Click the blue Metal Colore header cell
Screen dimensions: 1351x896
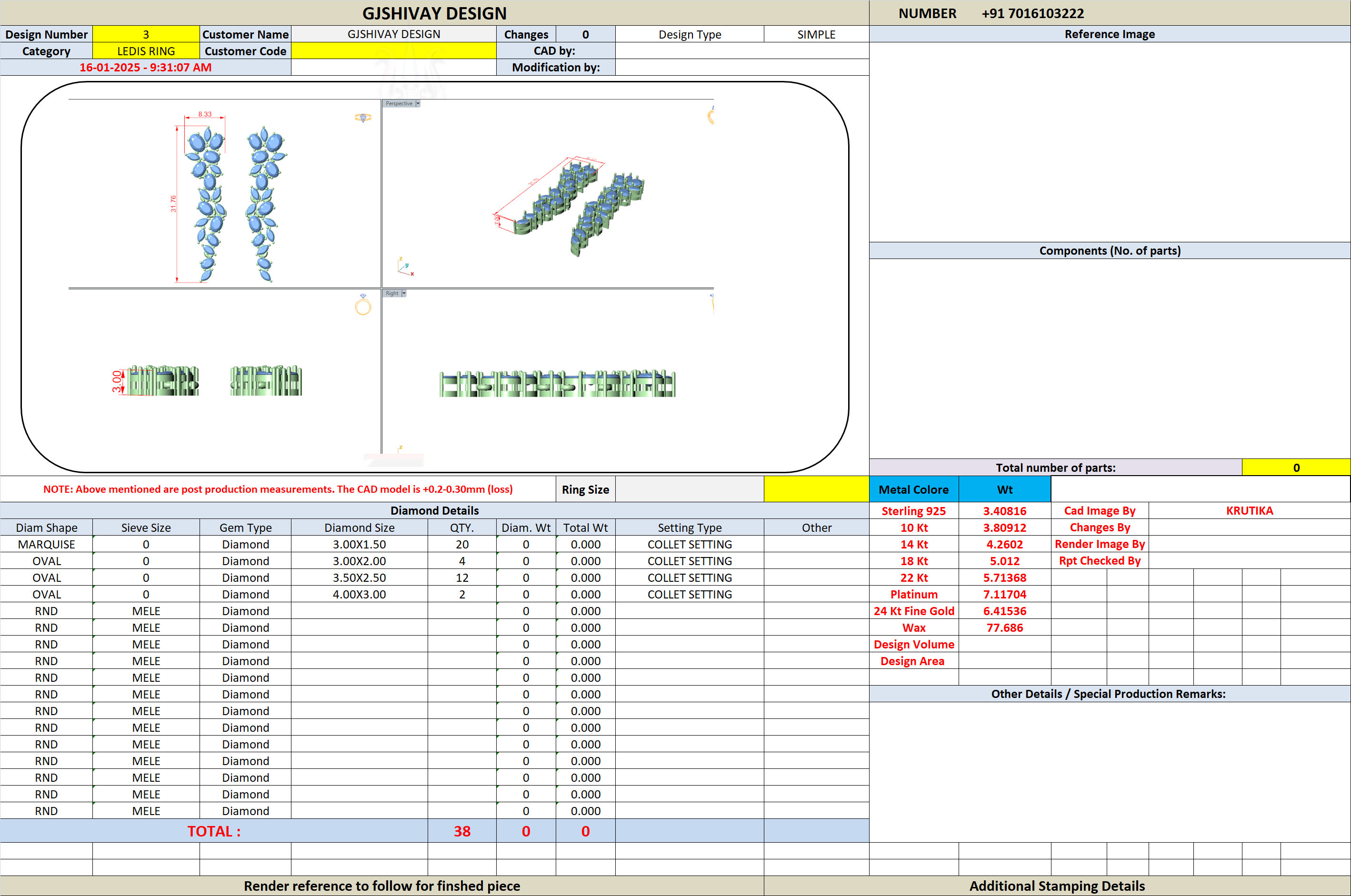pos(913,489)
